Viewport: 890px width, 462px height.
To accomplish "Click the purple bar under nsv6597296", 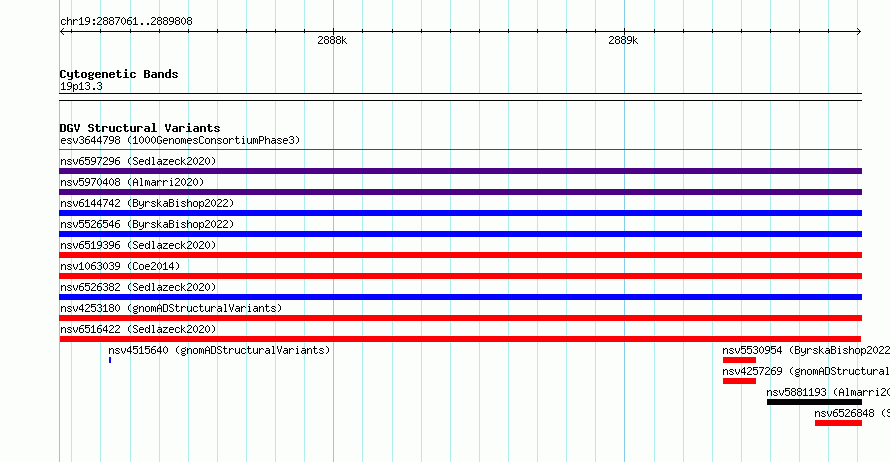I will click(460, 171).
